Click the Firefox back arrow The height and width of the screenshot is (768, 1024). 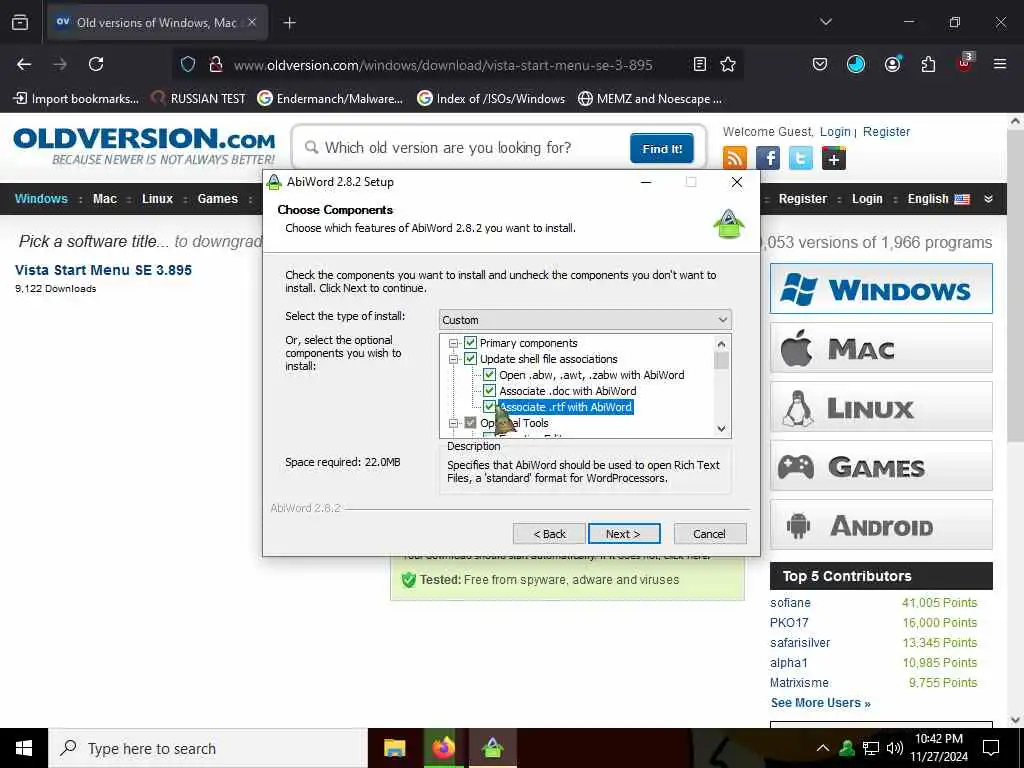coord(24,64)
